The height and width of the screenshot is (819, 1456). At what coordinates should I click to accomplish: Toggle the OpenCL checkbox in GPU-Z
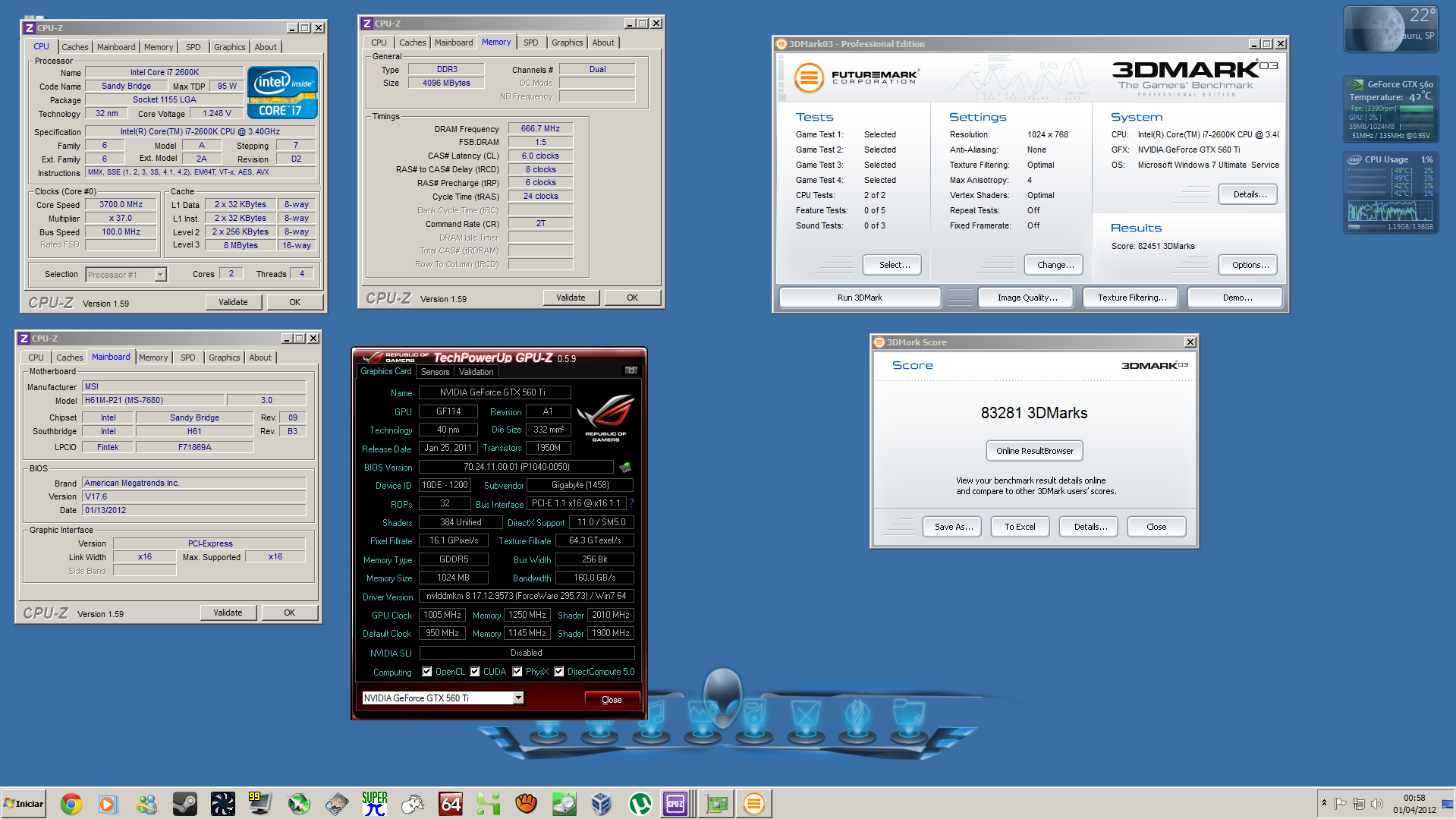pyautogui.click(x=427, y=672)
